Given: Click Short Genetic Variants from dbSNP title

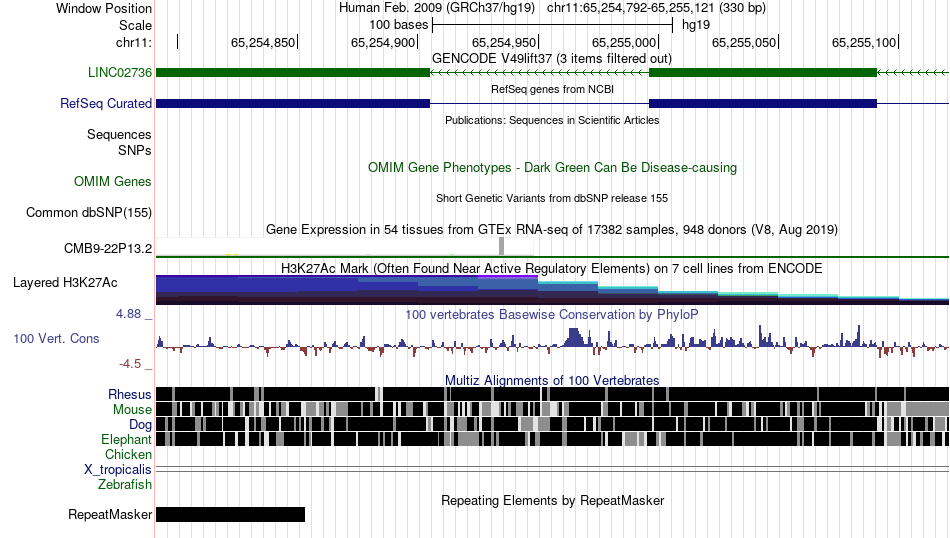Looking at the screenshot, I should (x=552, y=198).
